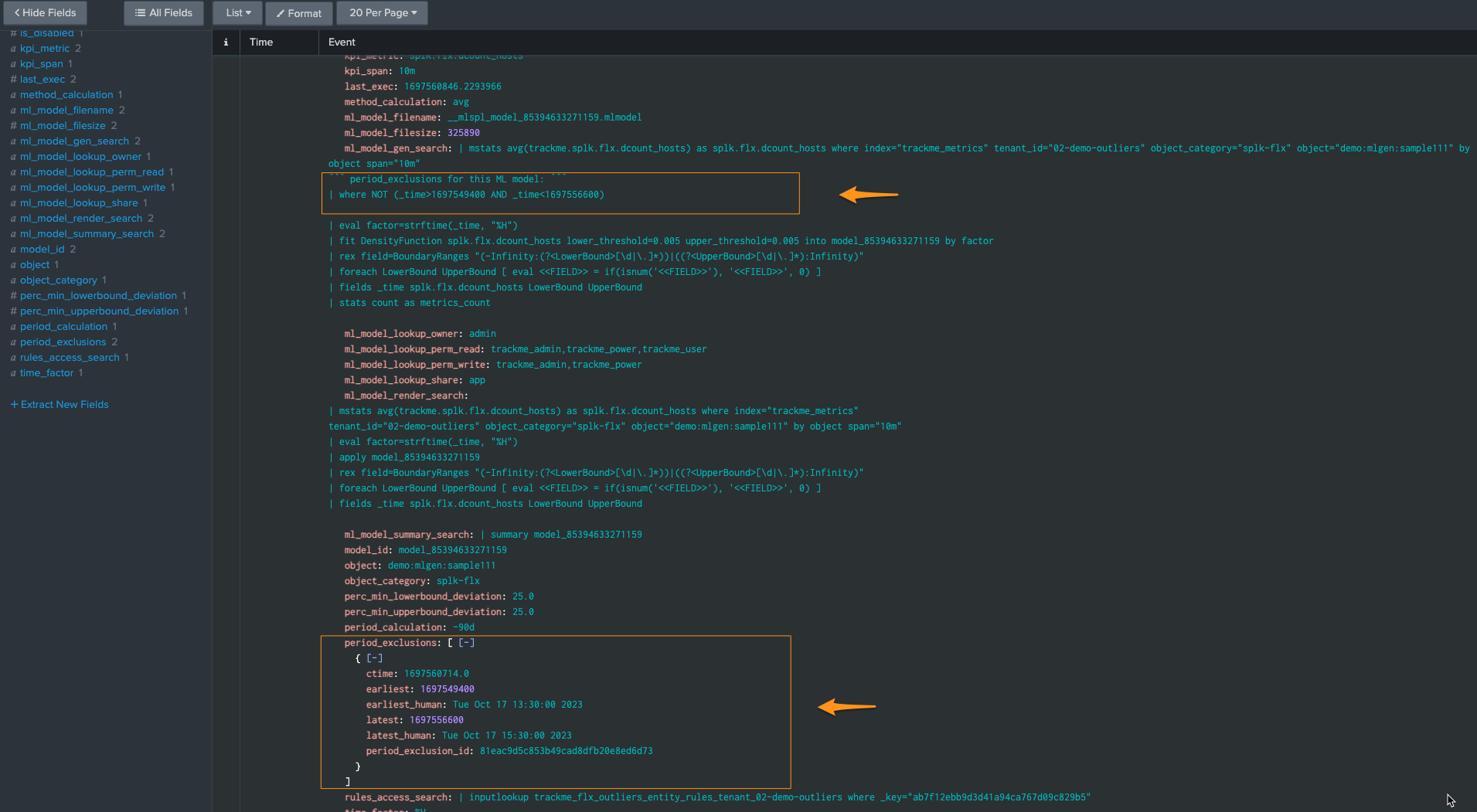Select the ml_model_lookup_owner field
Viewport: 1477px width, 812px height.
(x=80, y=156)
